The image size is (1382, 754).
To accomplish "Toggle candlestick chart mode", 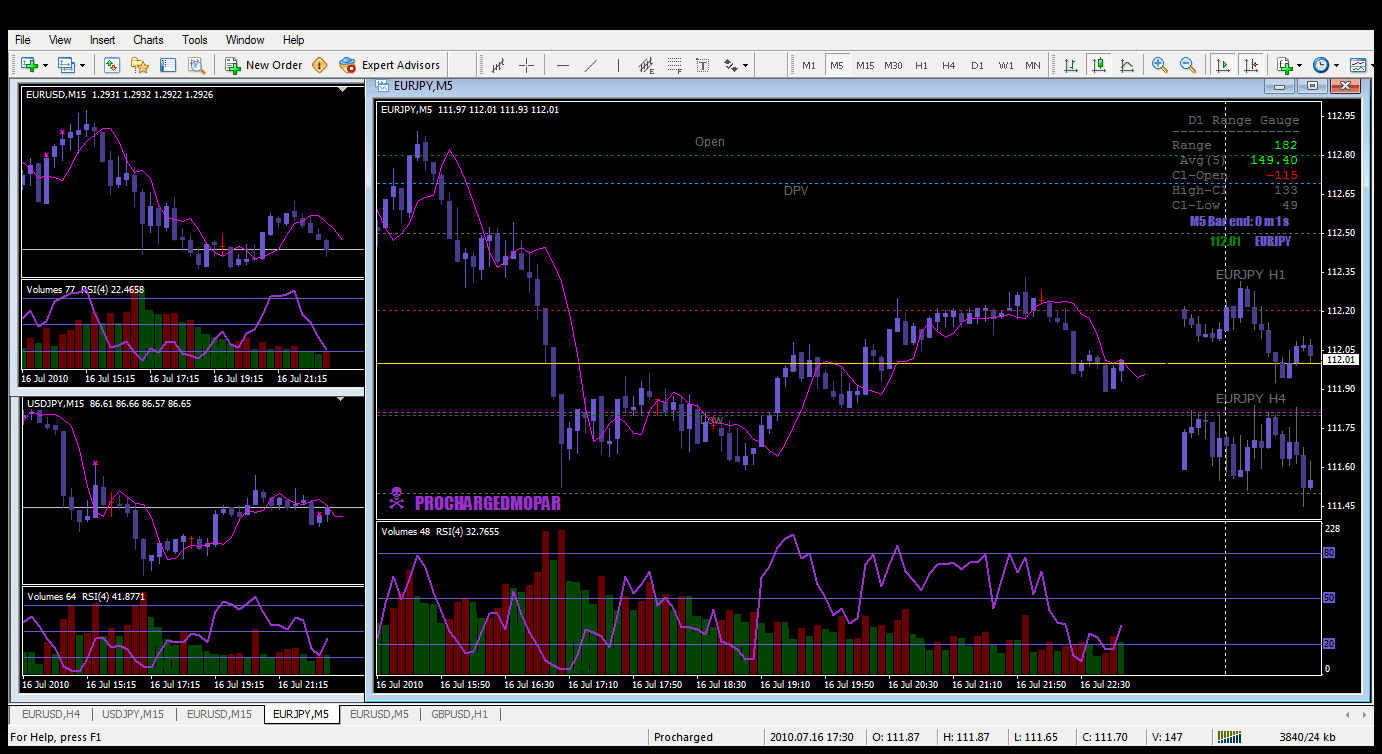I will tap(1099, 65).
